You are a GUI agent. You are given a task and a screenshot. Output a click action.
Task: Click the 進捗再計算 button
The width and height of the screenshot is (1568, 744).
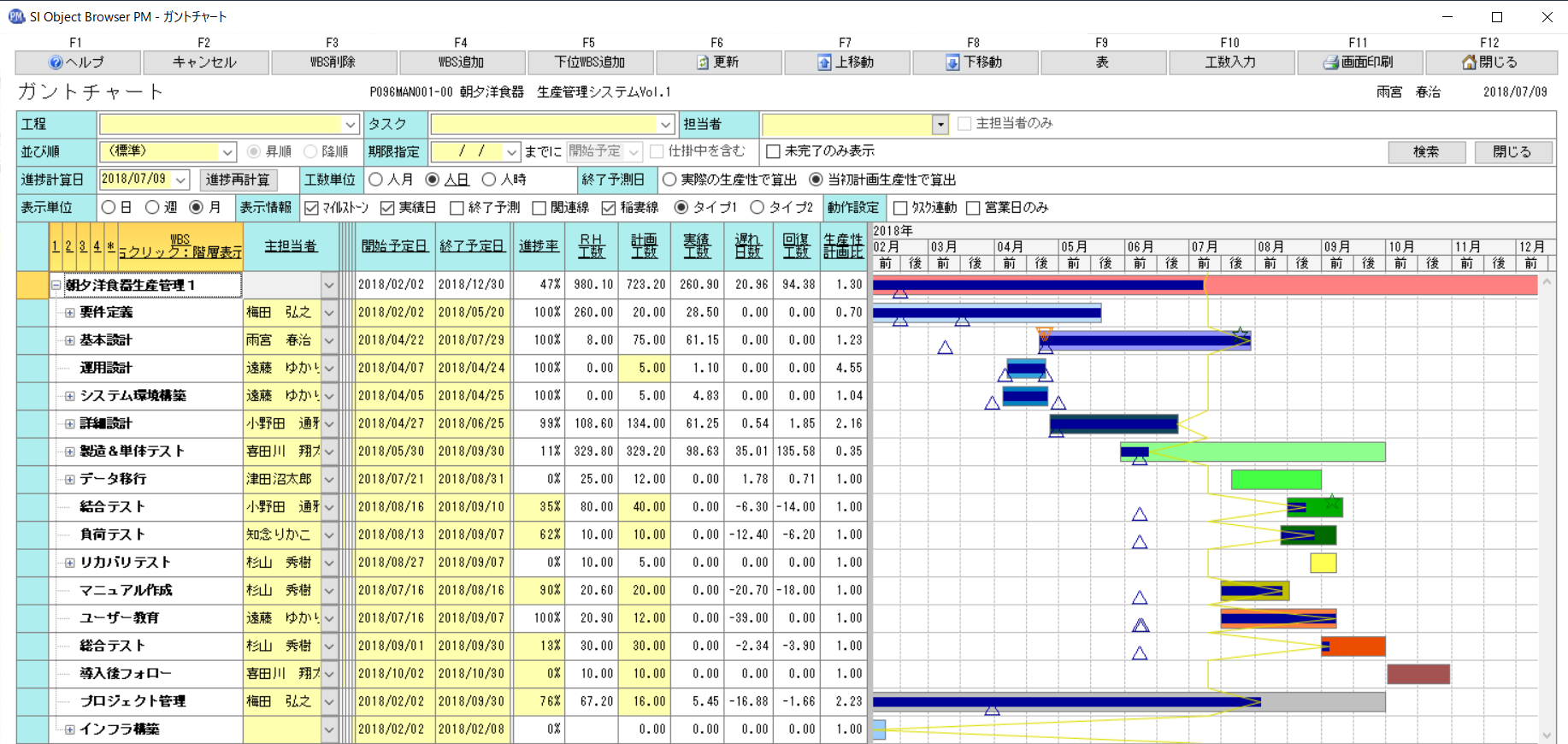click(238, 180)
